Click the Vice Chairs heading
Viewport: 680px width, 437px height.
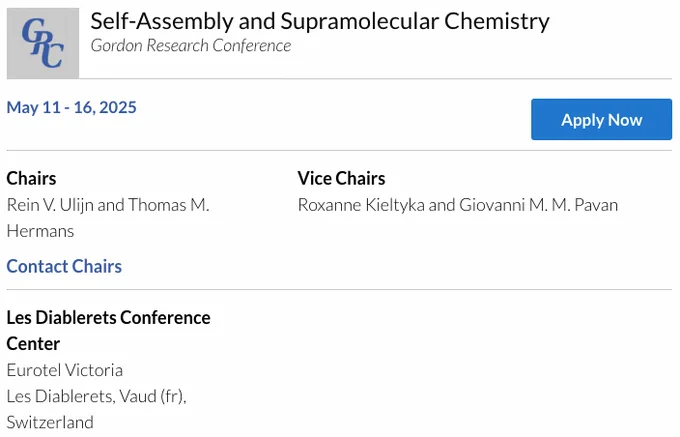[x=341, y=178]
